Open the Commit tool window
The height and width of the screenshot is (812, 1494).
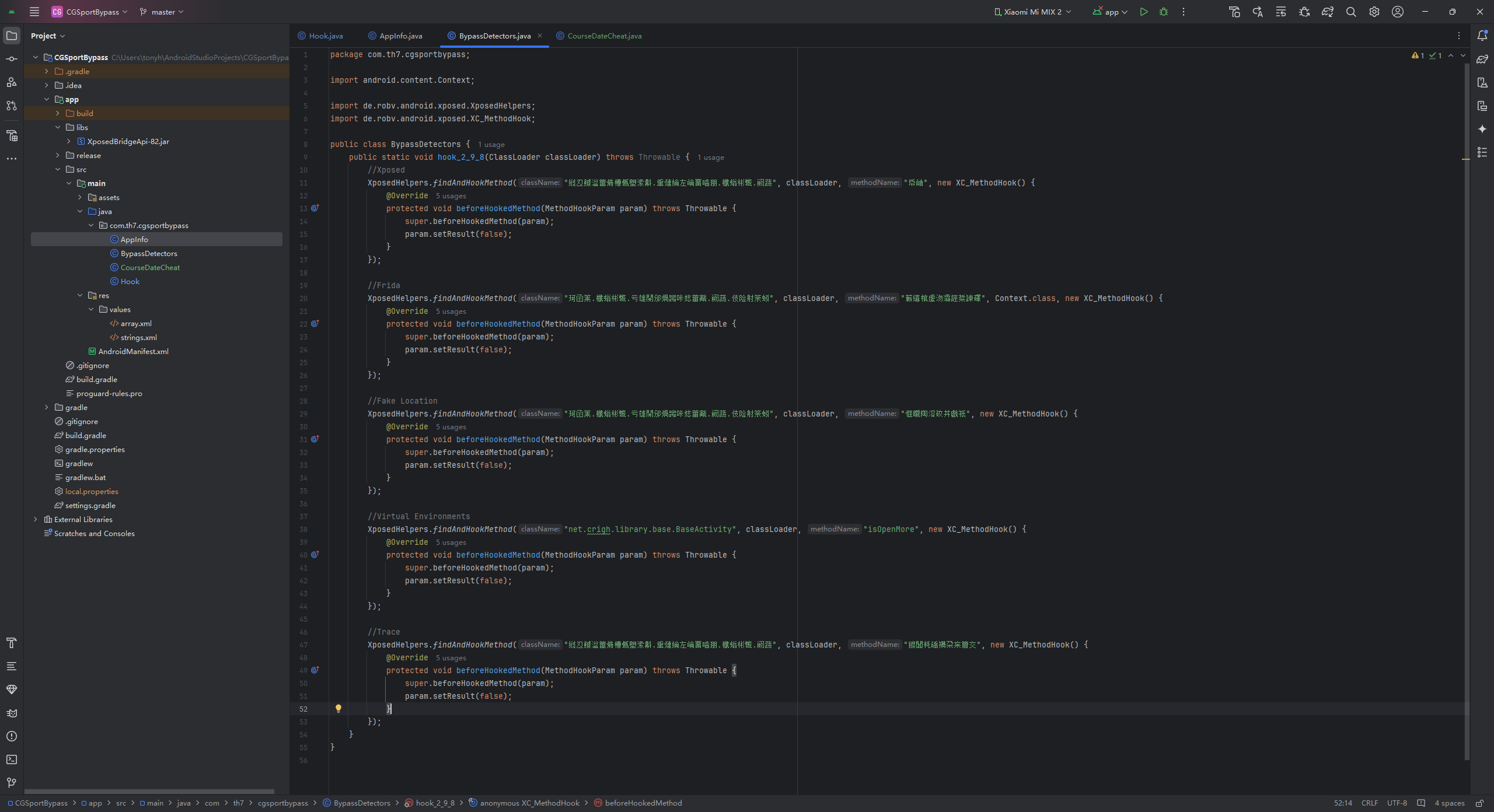(12, 59)
